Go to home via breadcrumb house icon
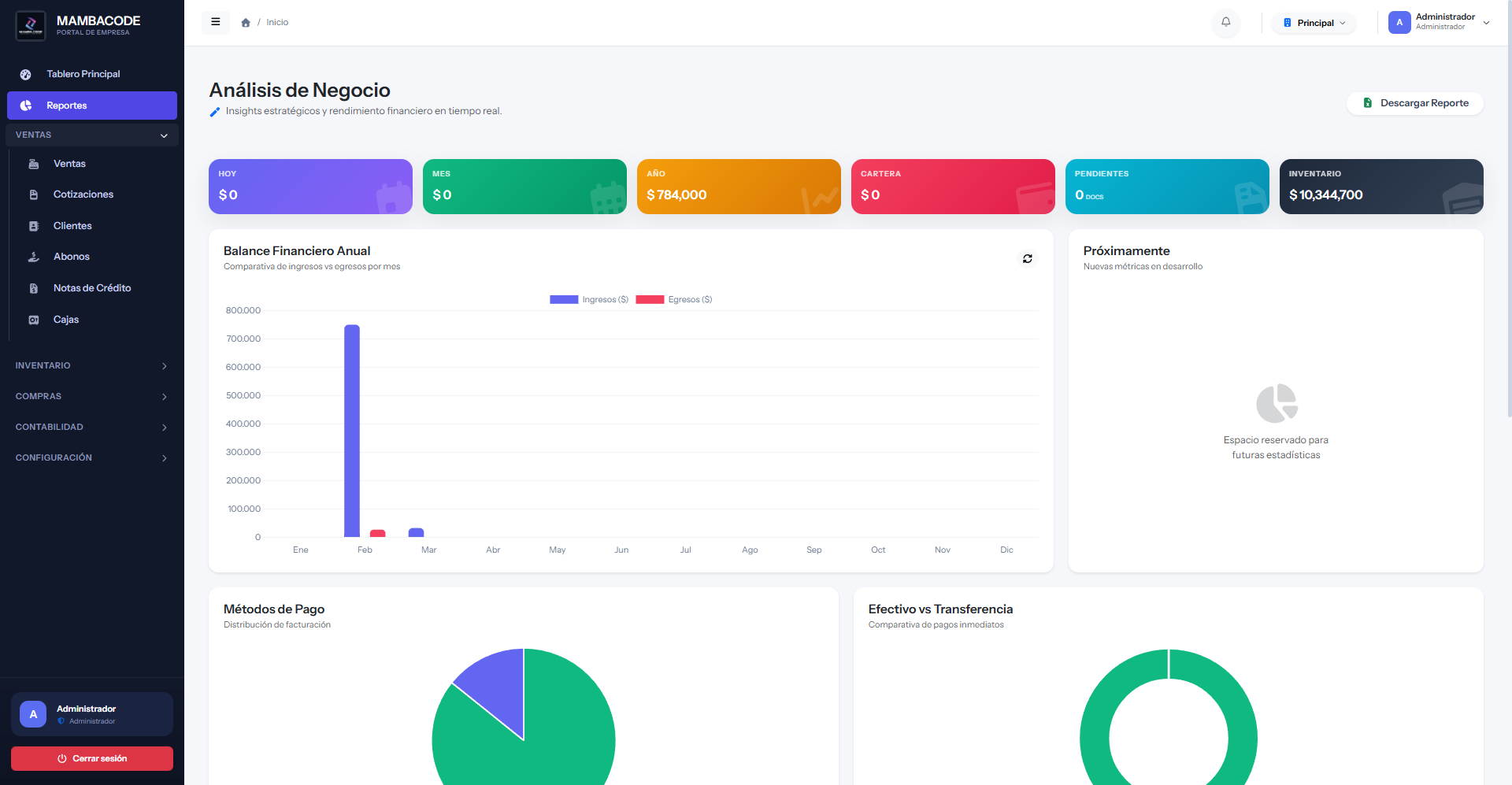This screenshot has height=785, width=1512. click(246, 23)
